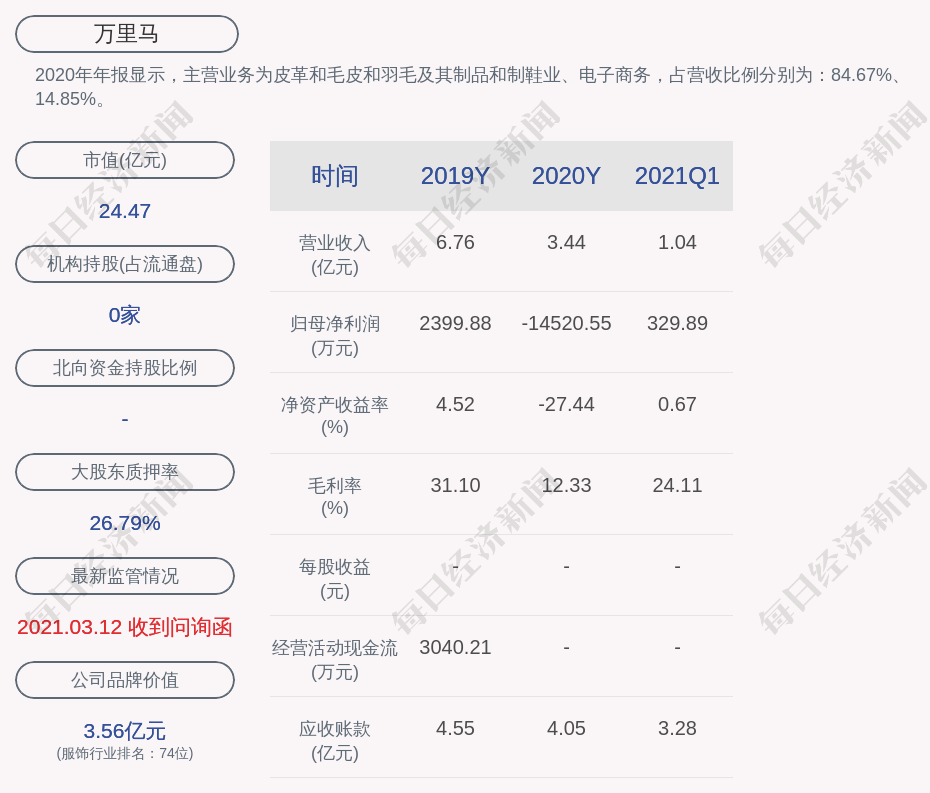The height and width of the screenshot is (793, 930).
Task: Click the 应收账款(亿元) row label
Action: [x=335, y=741]
